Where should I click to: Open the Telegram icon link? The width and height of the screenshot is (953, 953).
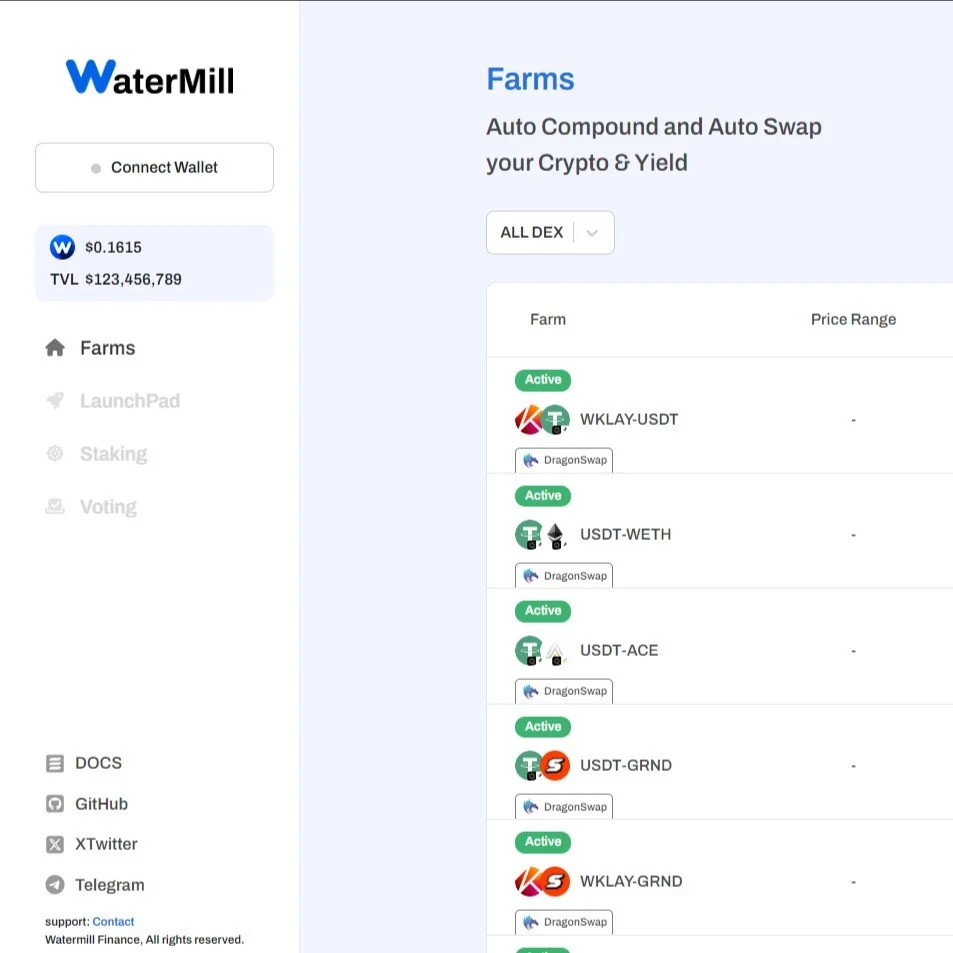(x=55, y=885)
